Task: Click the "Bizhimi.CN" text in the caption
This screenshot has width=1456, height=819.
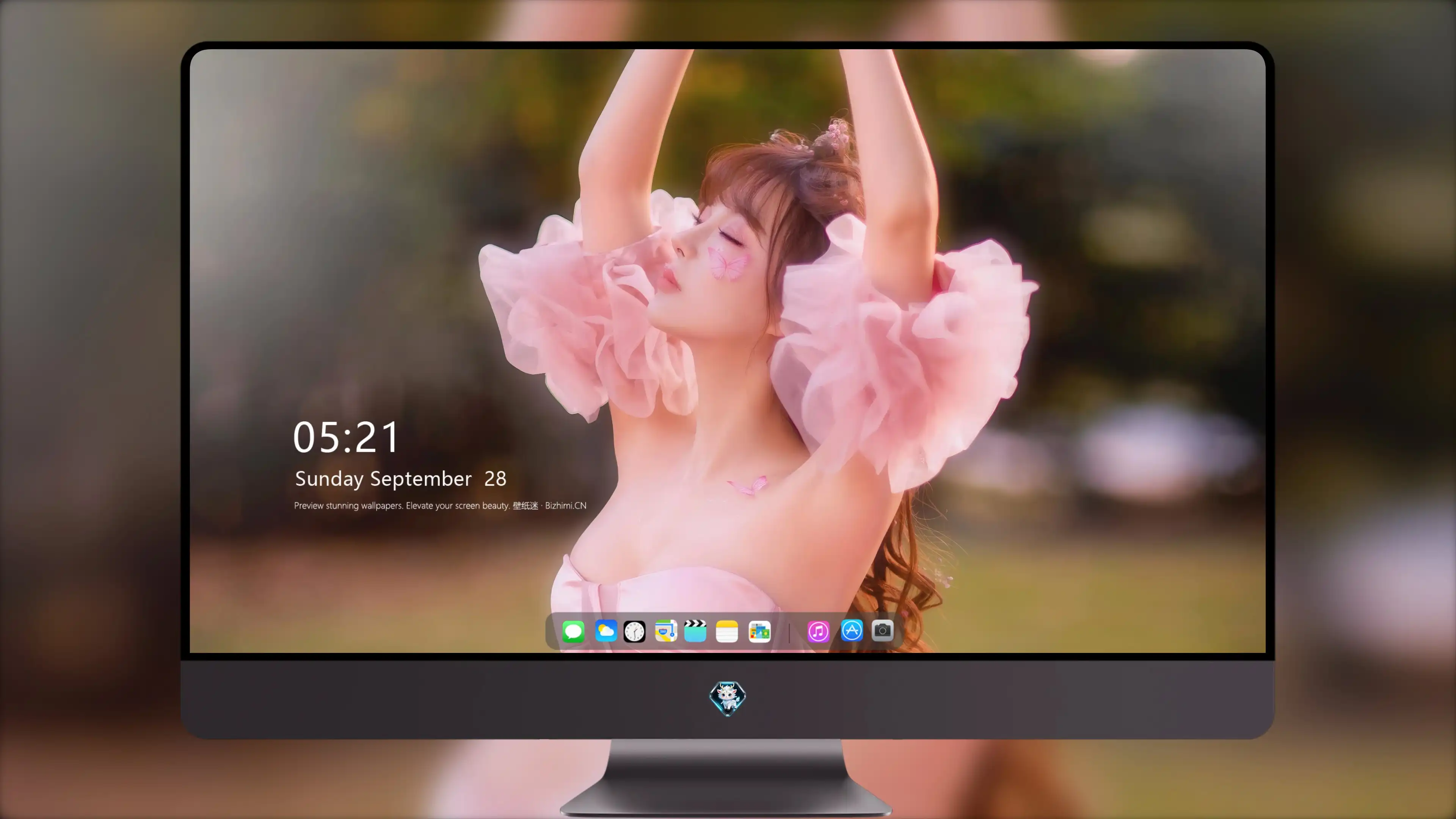Action: (566, 505)
